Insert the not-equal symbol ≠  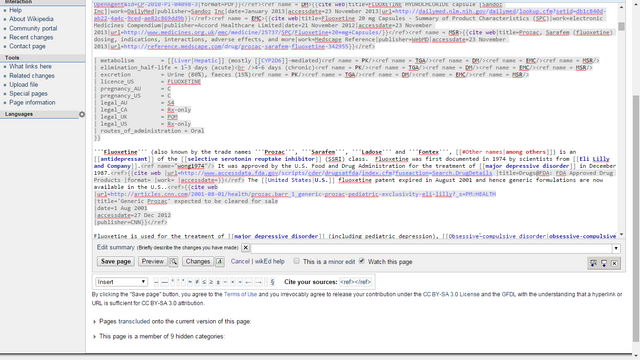(x=197, y=282)
